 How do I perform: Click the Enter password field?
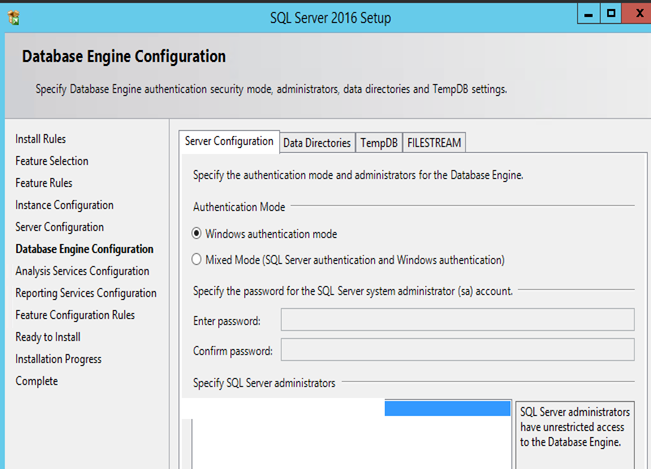point(457,320)
